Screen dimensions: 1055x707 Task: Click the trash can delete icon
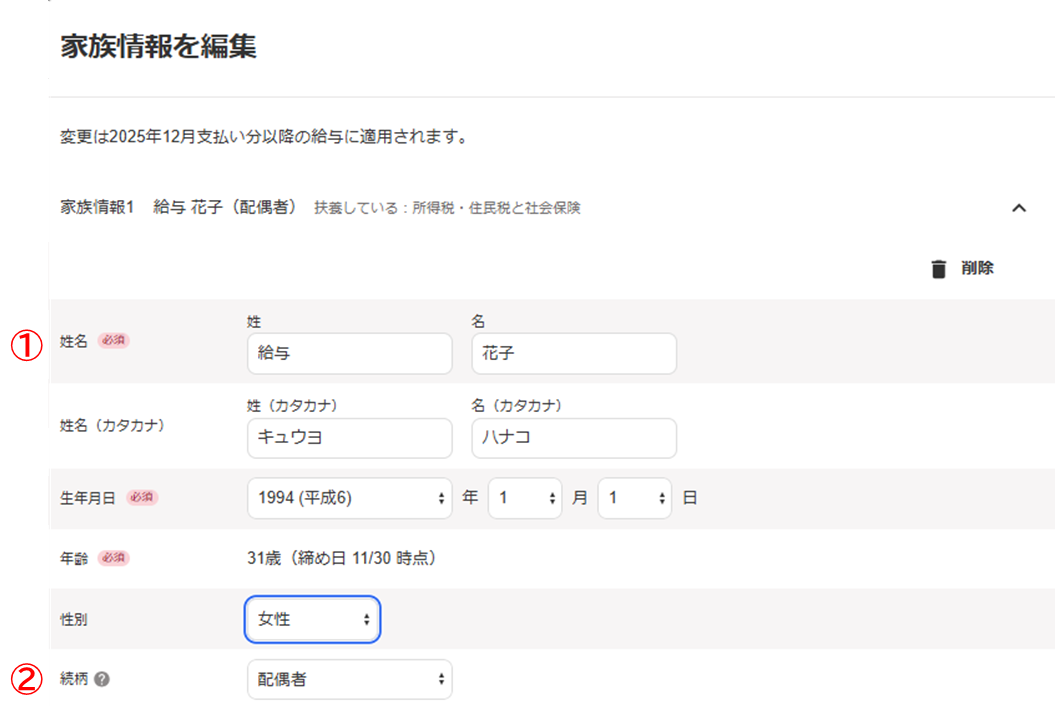[x=938, y=269]
